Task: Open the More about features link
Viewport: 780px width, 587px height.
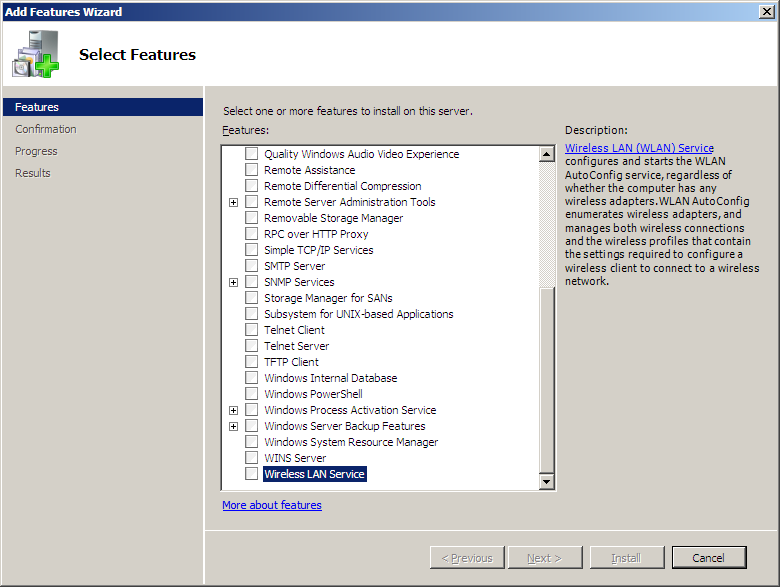Action: [272, 505]
